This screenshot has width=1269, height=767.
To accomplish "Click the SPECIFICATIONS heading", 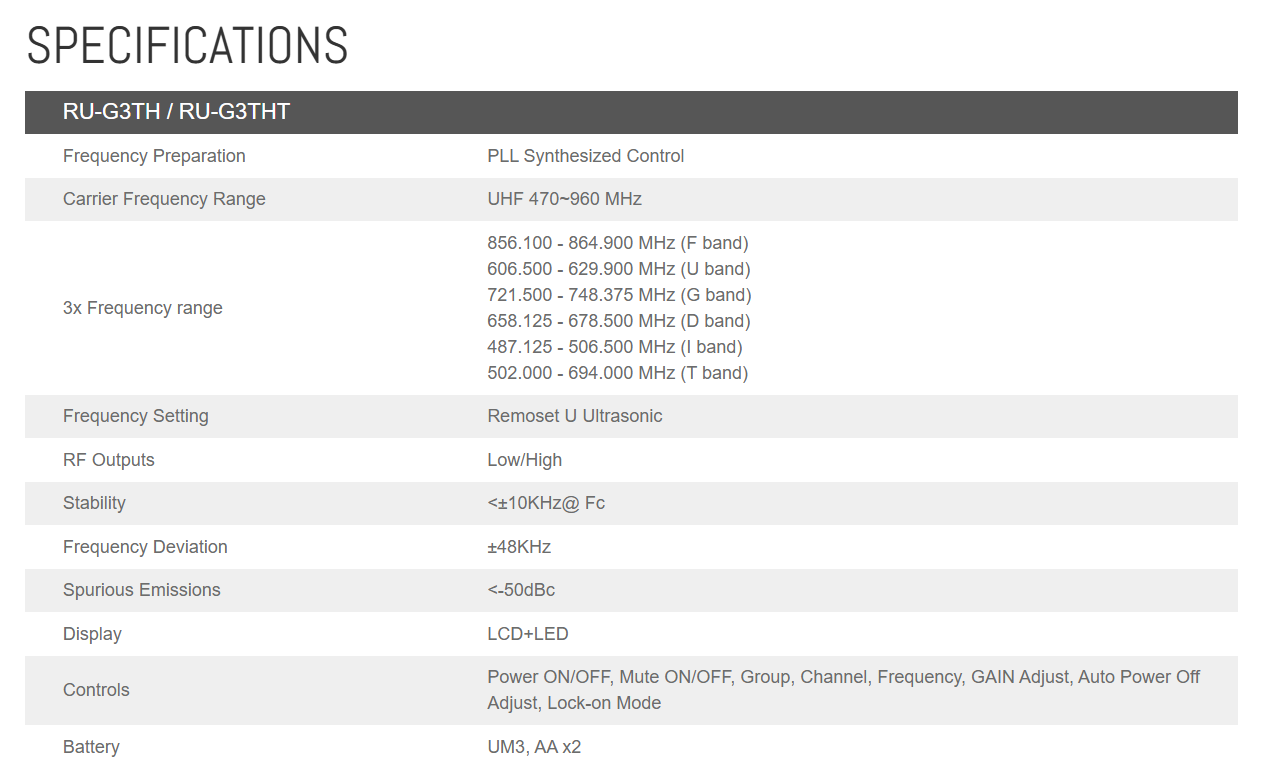I will tap(187, 46).
